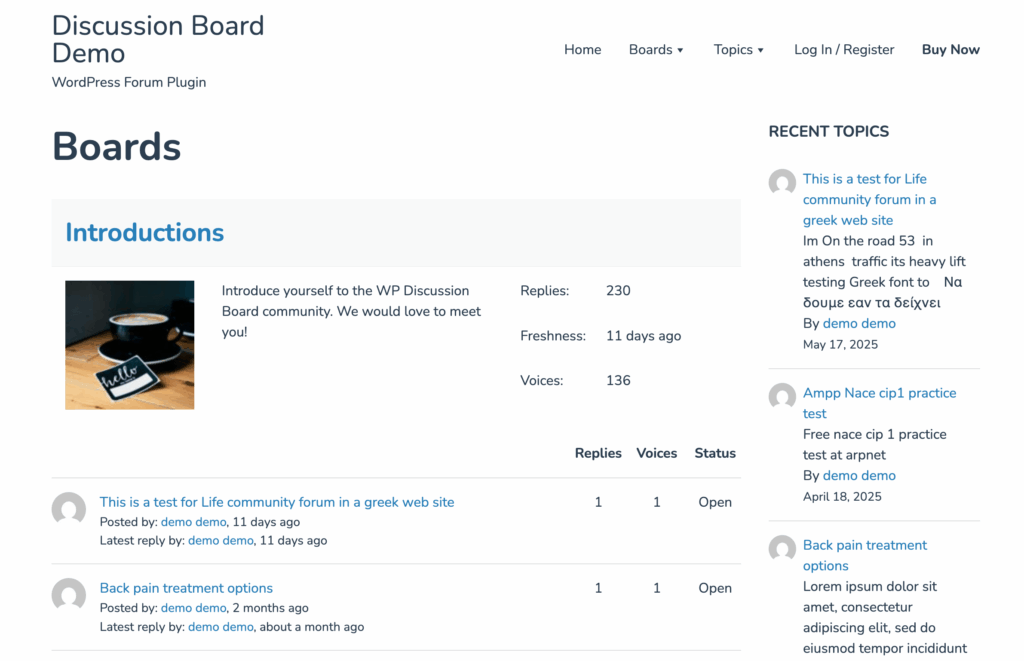Expand the Boards dropdown menu

[655, 49]
